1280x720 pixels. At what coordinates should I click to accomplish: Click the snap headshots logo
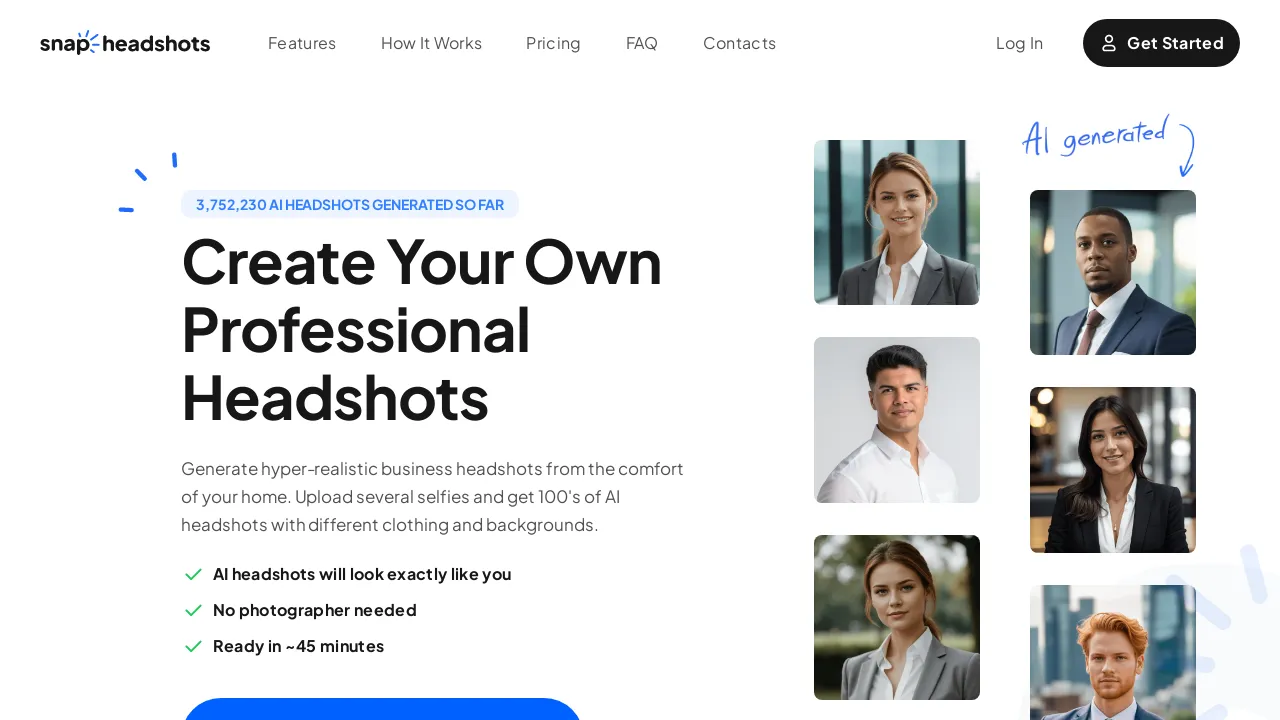pyautogui.click(x=125, y=43)
